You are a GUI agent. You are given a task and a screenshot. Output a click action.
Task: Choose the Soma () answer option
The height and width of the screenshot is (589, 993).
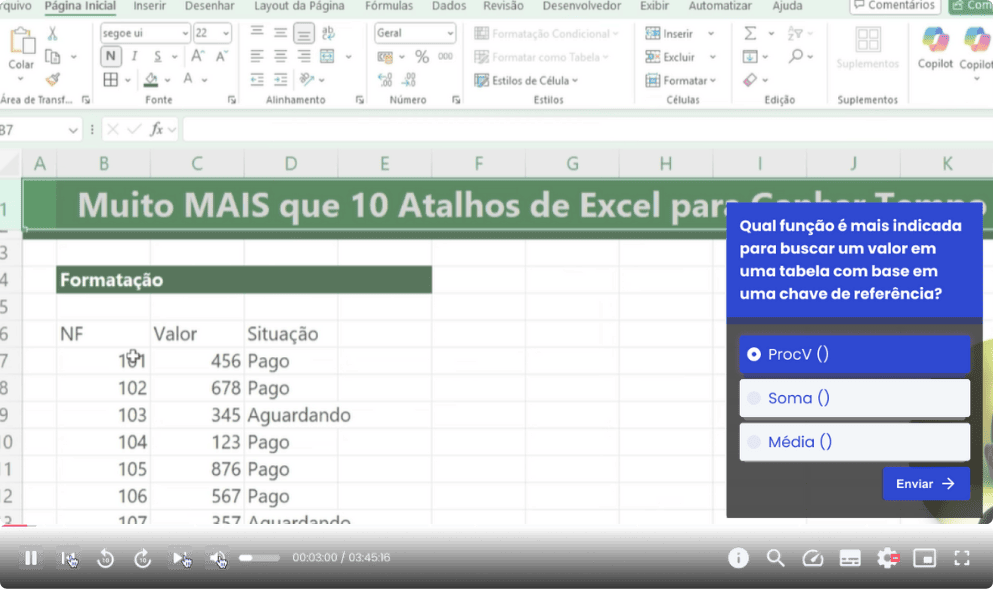pyautogui.click(x=854, y=398)
